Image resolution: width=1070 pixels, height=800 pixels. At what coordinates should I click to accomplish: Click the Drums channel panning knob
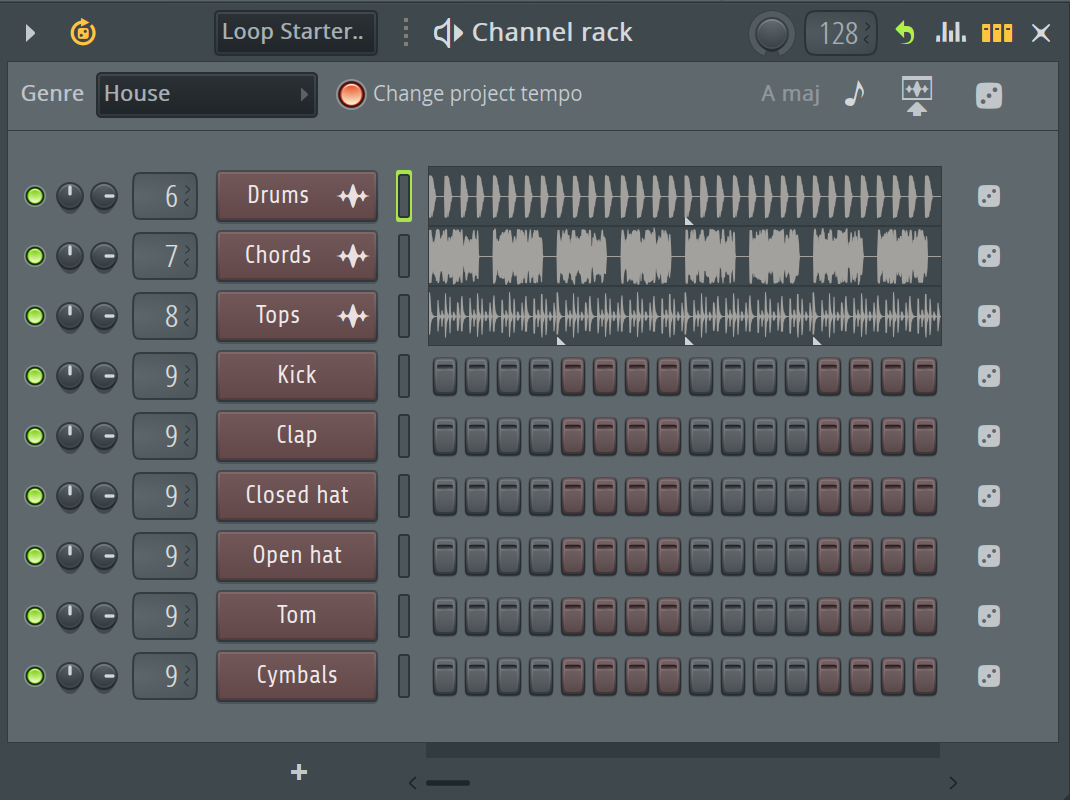pos(70,197)
